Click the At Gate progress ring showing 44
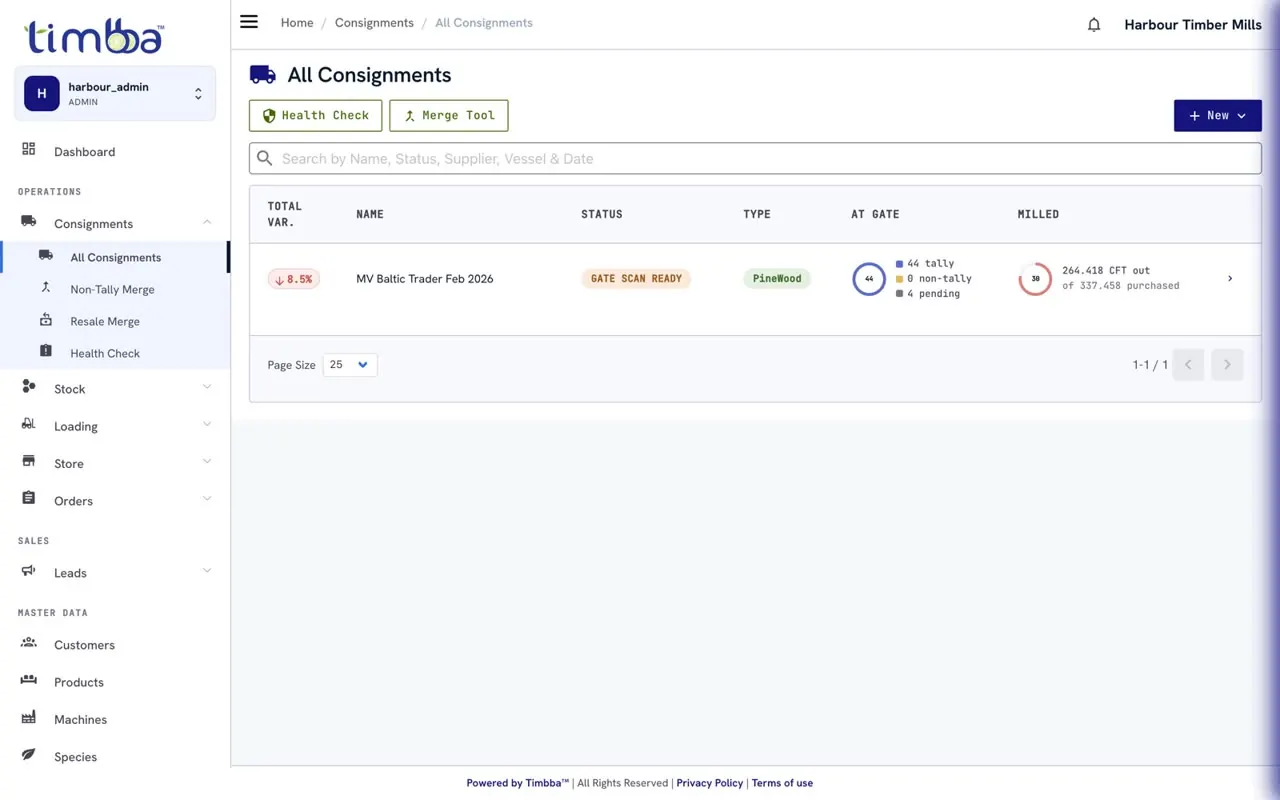This screenshot has height=800, width=1280. (x=869, y=279)
